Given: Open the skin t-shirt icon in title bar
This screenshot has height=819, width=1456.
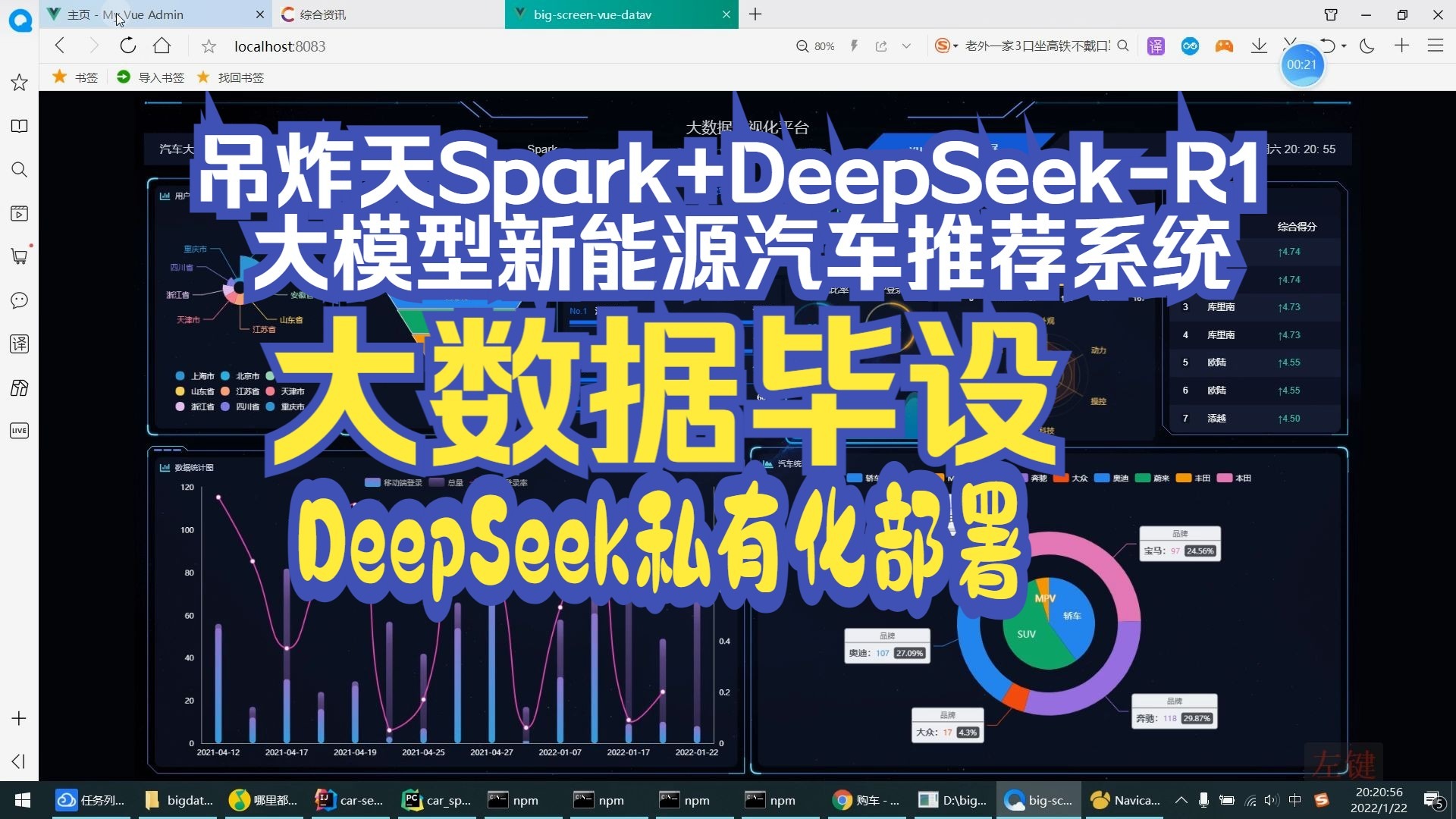Looking at the screenshot, I should [x=1331, y=14].
